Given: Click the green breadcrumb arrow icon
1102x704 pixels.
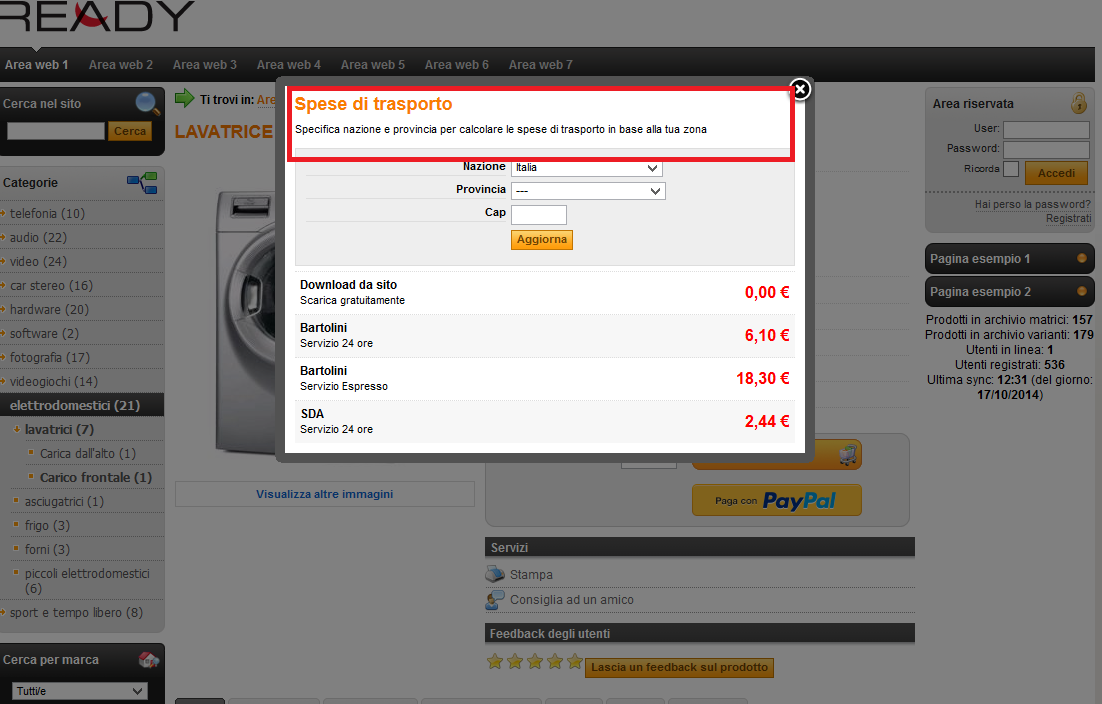Looking at the screenshot, I should [185, 98].
